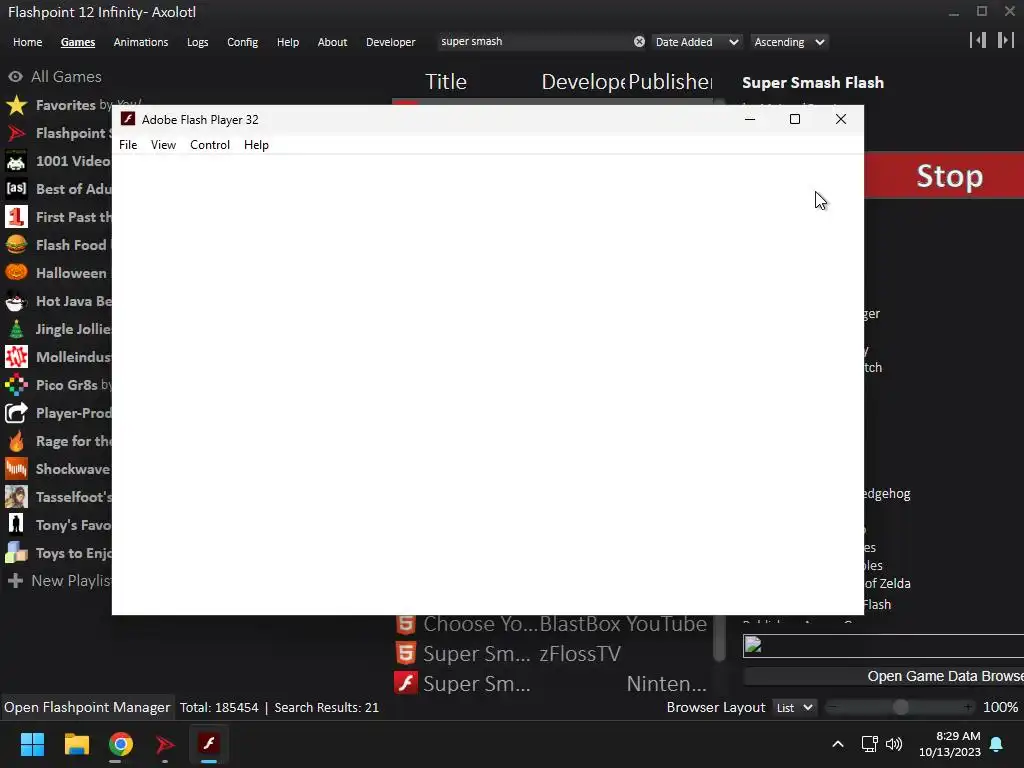Viewport: 1024px width, 768px height.
Task: Sort by the Title column header
Action: point(446,82)
